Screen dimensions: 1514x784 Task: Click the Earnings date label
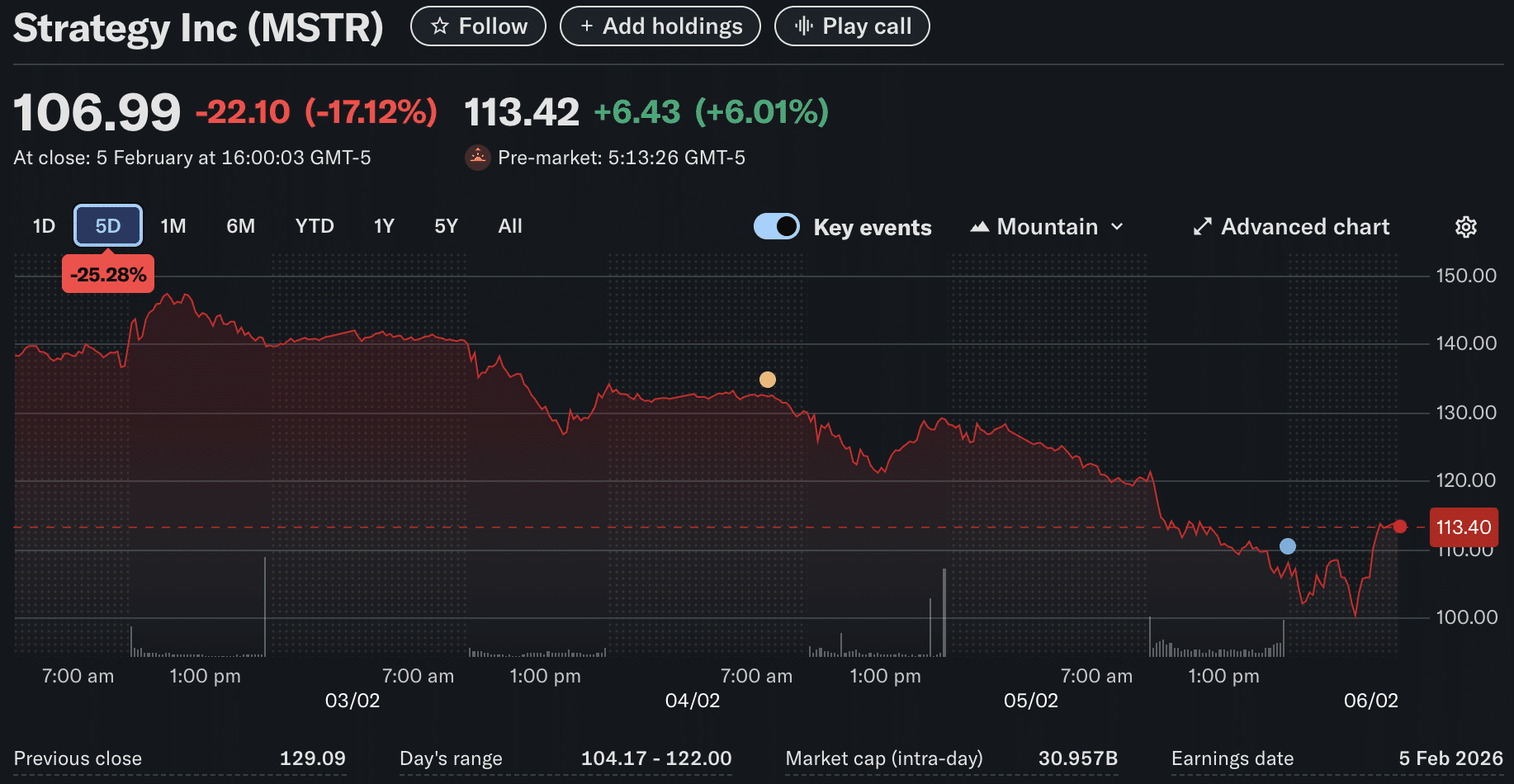pyautogui.click(x=1232, y=758)
